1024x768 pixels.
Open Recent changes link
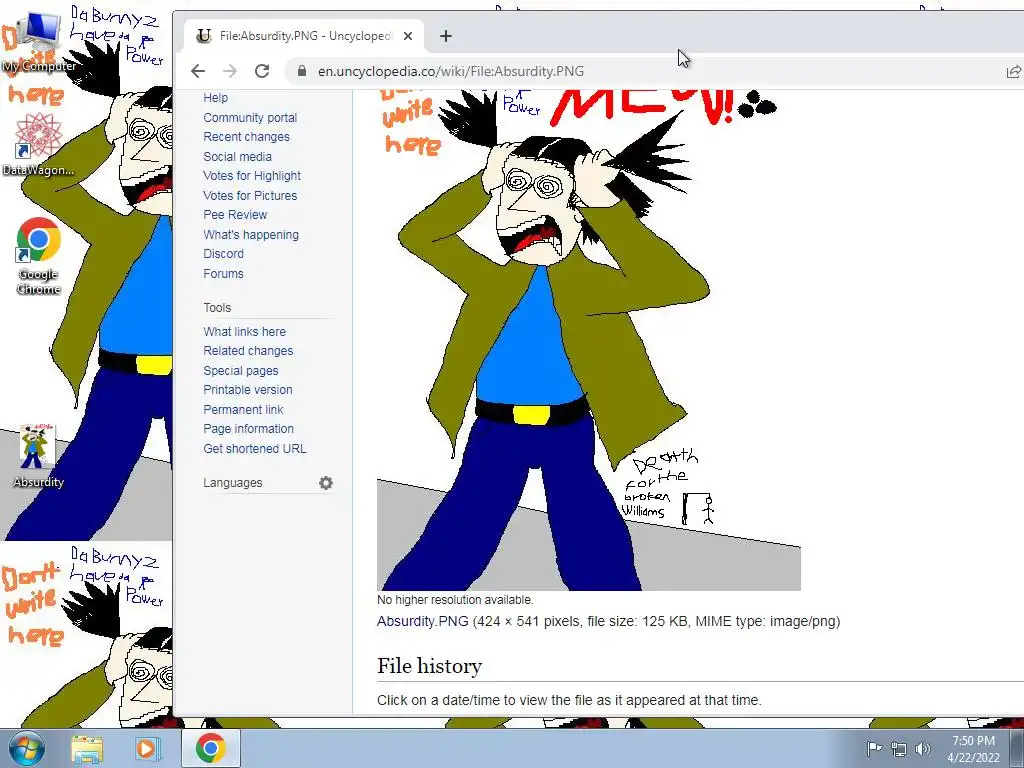pos(246,136)
